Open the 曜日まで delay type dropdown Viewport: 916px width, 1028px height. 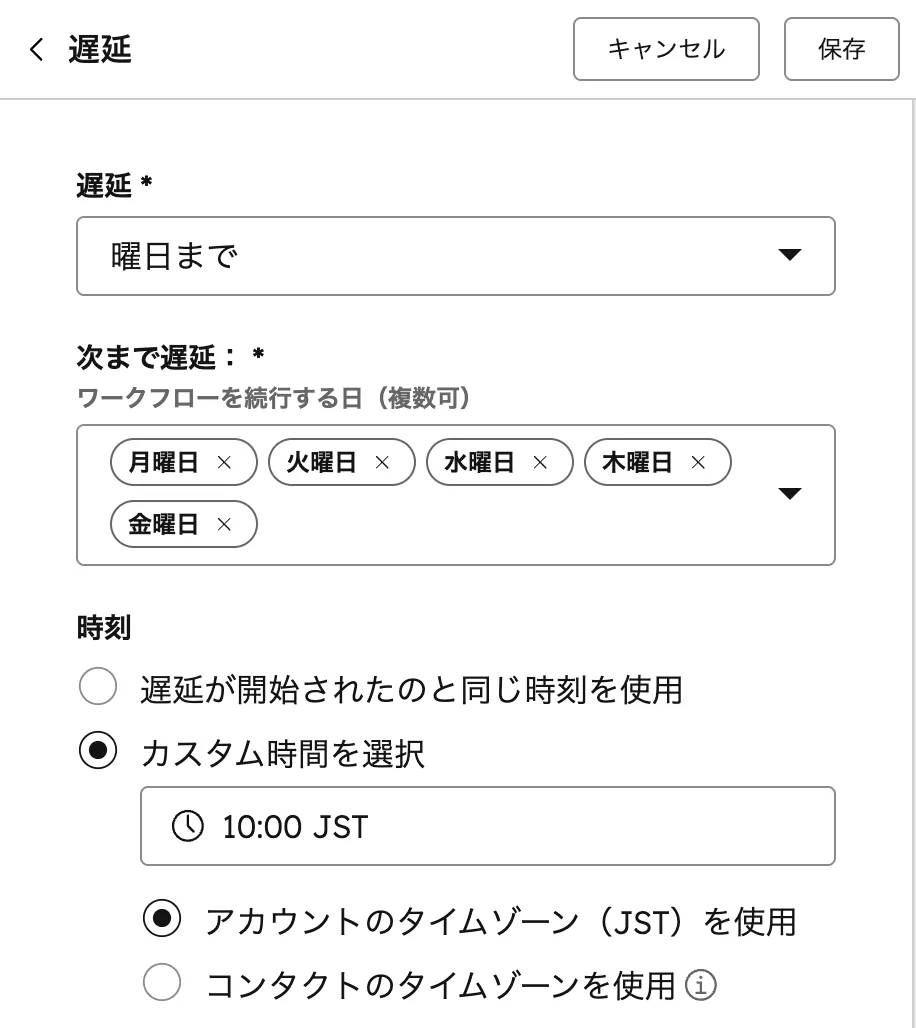coord(455,256)
